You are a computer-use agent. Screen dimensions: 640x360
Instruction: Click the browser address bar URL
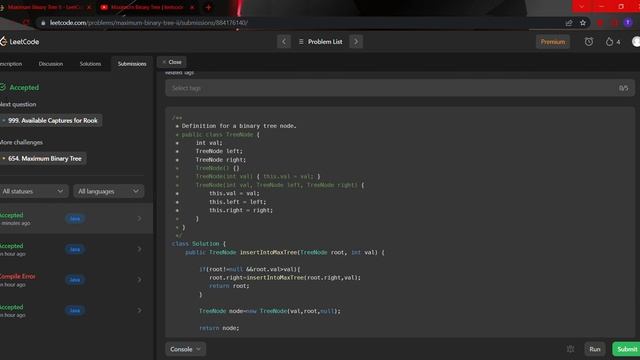click(x=149, y=23)
